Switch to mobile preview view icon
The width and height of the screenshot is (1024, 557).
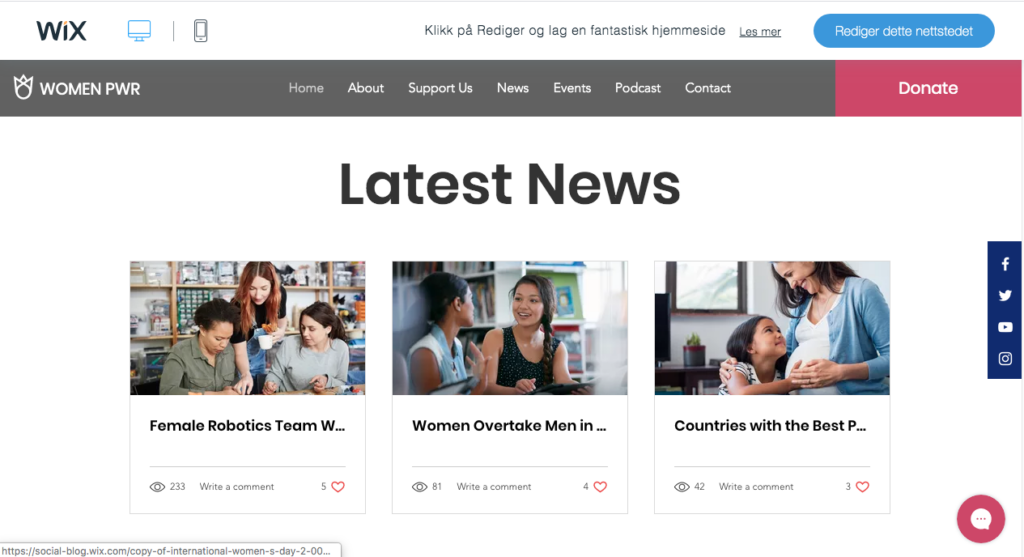coord(200,31)
